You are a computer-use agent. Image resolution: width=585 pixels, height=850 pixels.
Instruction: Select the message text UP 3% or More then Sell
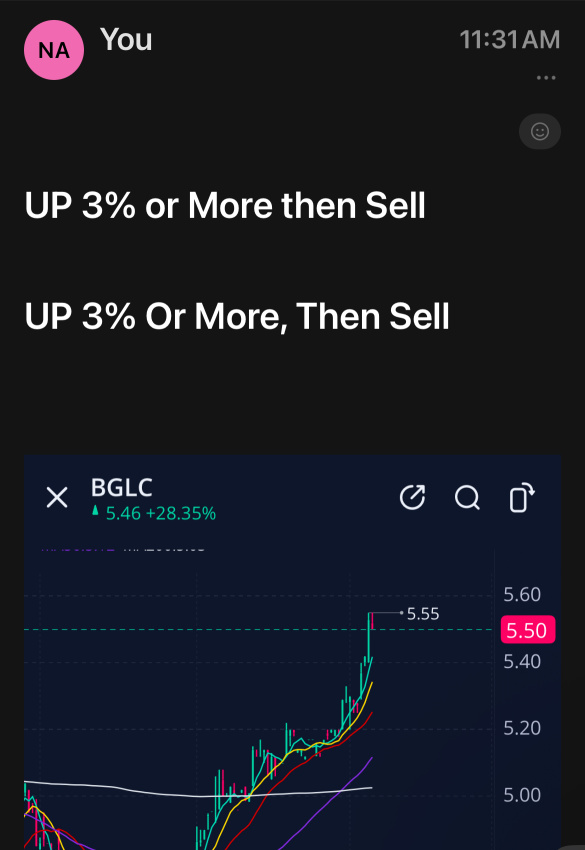225,205
